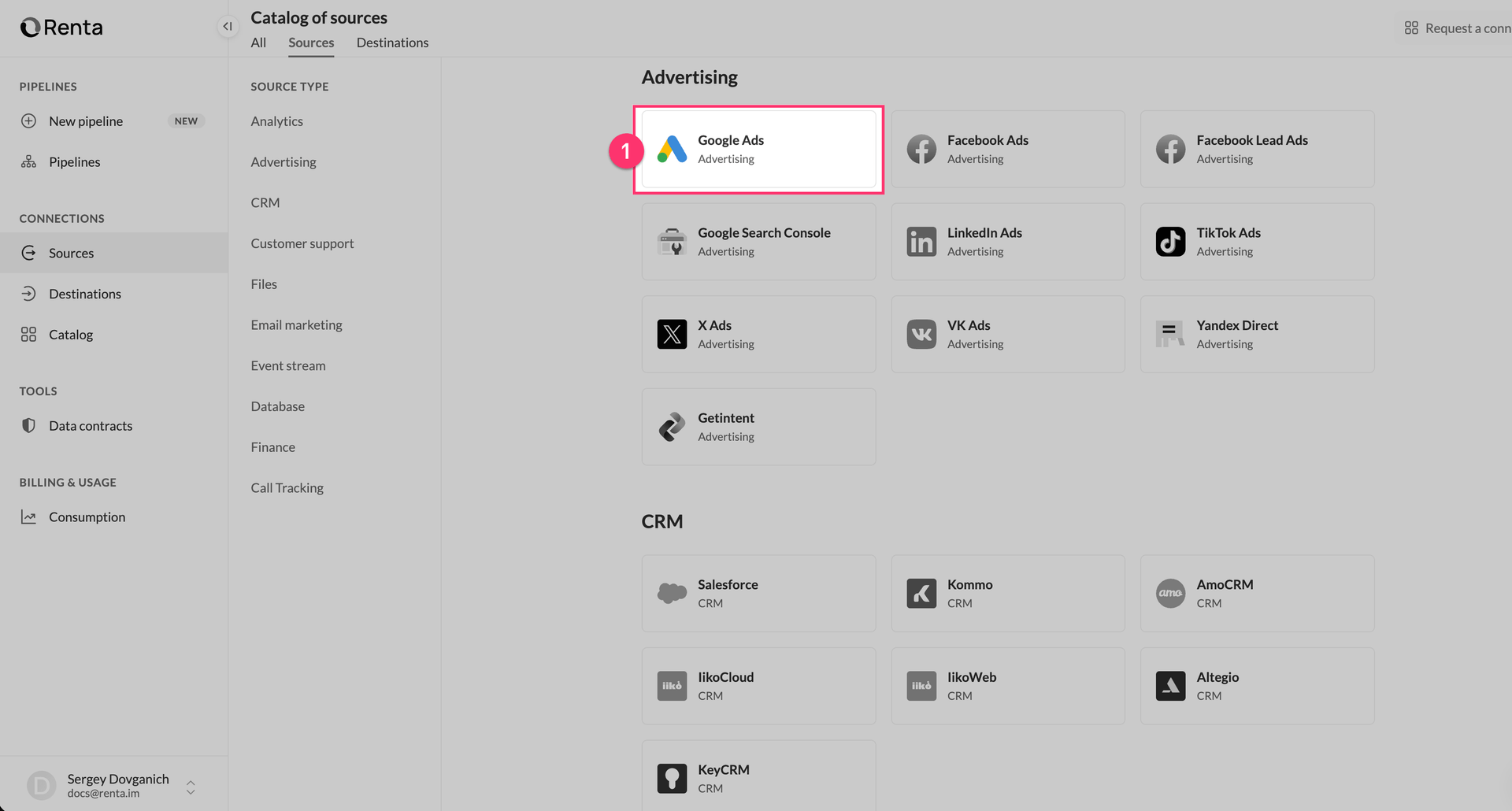
Task: Click the Google Ads logo icon
Action: coord(672,149)
